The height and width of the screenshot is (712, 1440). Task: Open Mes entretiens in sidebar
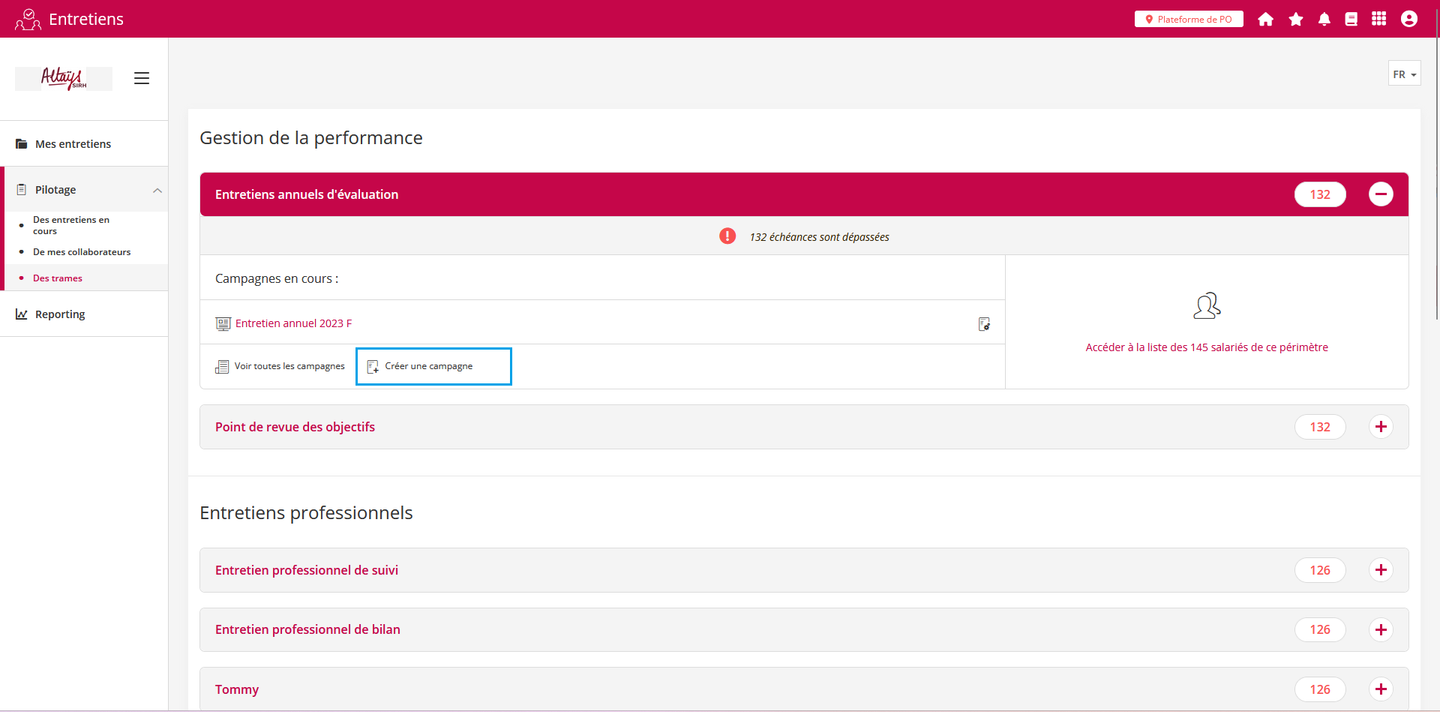72,144
